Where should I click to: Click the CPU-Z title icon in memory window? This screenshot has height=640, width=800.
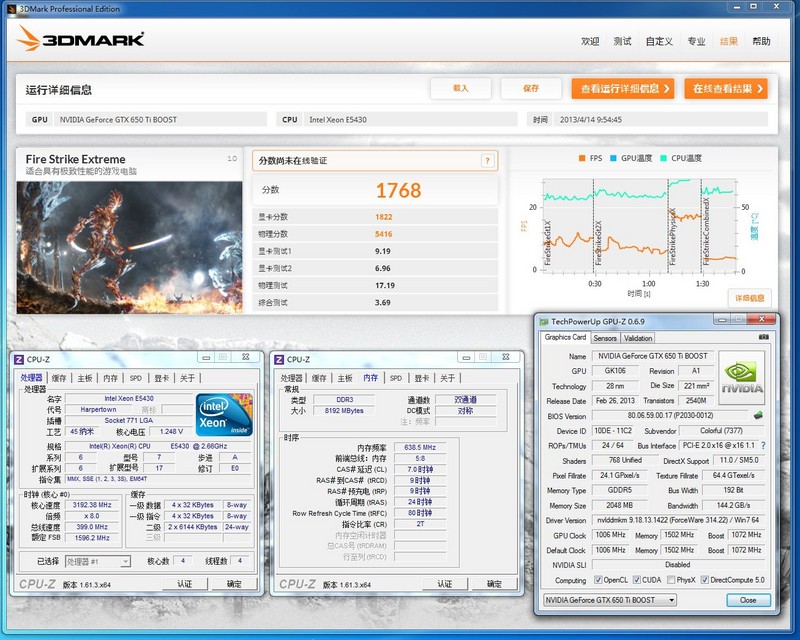[279, 359]
